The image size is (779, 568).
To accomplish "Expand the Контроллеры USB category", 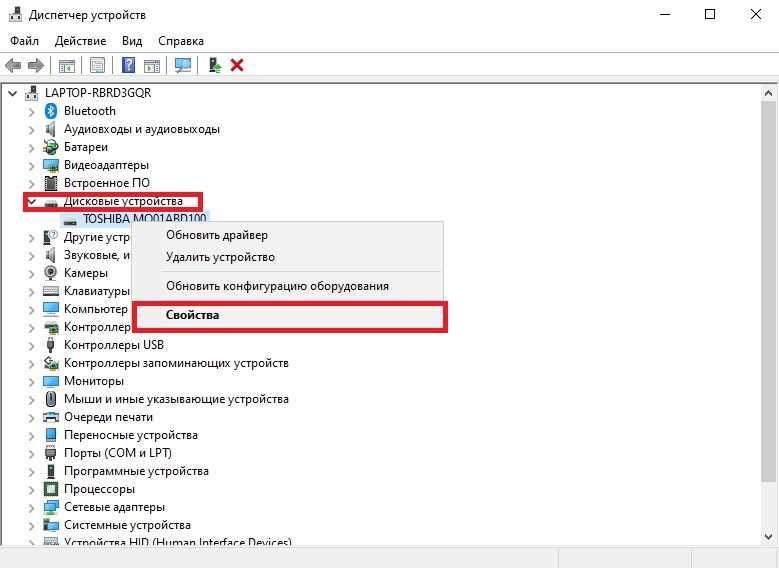I will [31, 345].
